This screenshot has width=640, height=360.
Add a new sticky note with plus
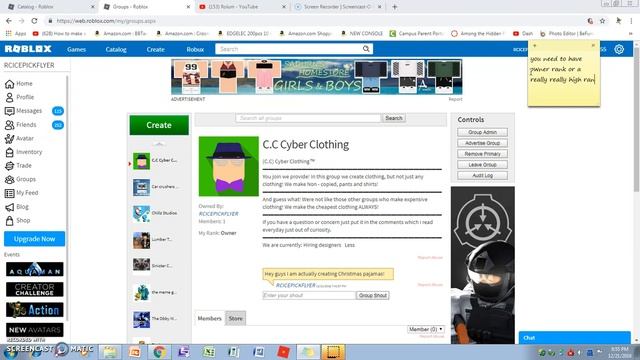click(x=535, y=46)
